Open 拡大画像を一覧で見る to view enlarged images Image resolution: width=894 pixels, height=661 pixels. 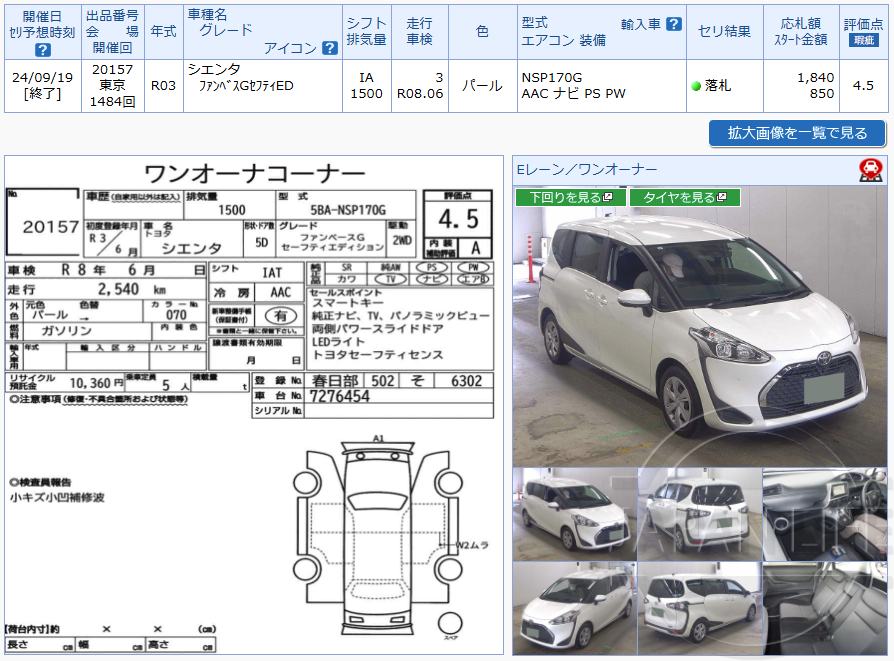[796, 134]
